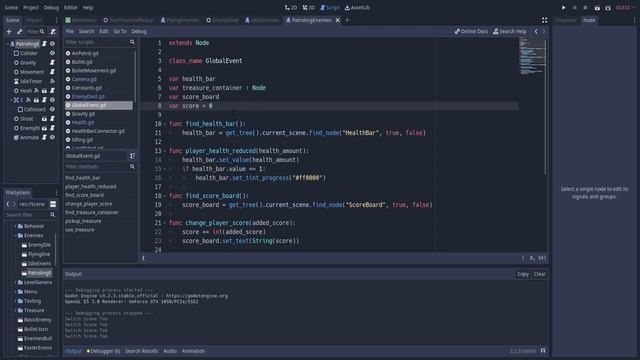Screen dimensions: 640x360
Task: Open the Help menu
Action: pos(88,7)
